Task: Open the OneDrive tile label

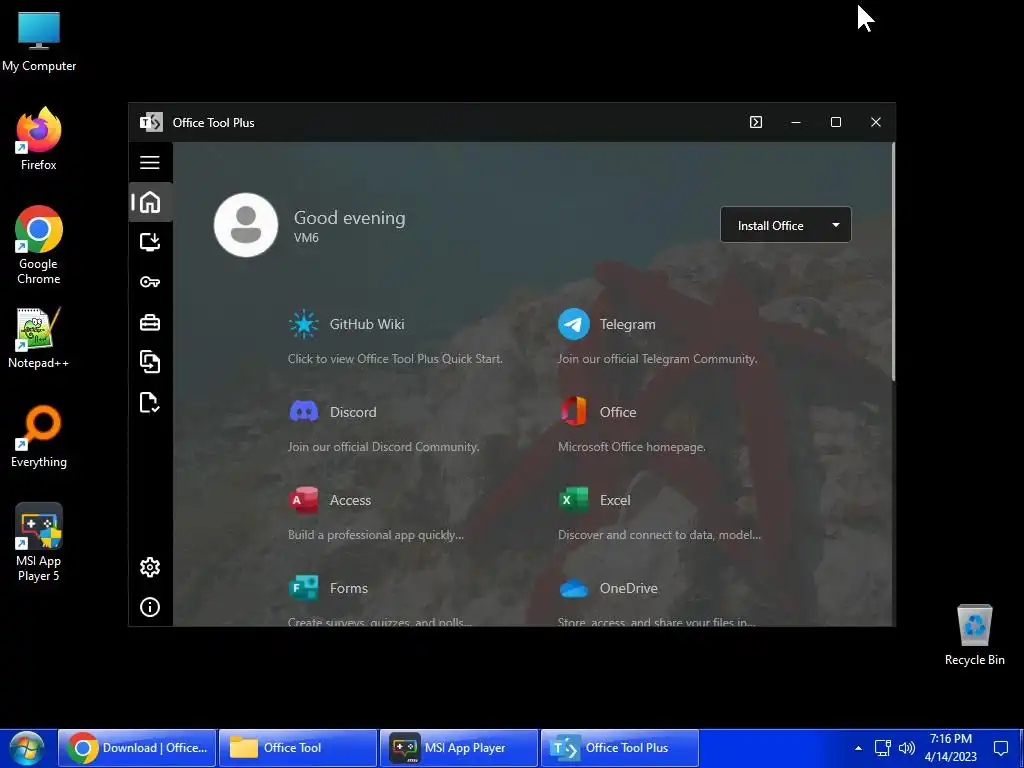Action: [628, 588]
